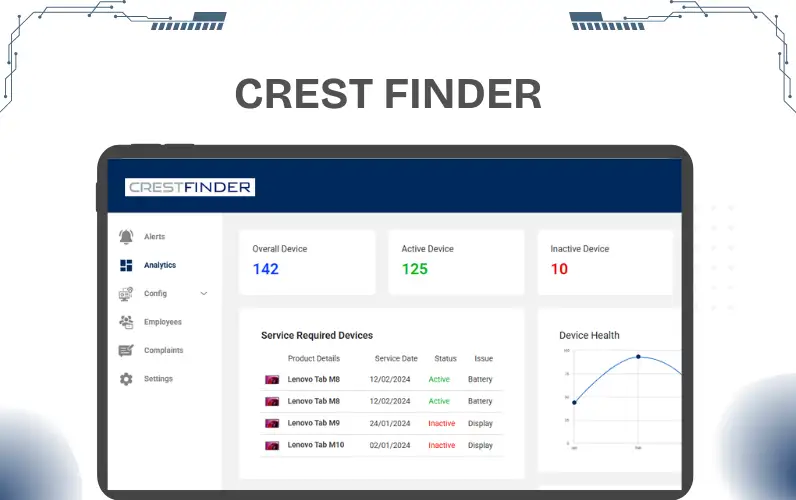Click the peak data point on health chart
The height and width of the screenshot is (500, 796).
point(638,357)
